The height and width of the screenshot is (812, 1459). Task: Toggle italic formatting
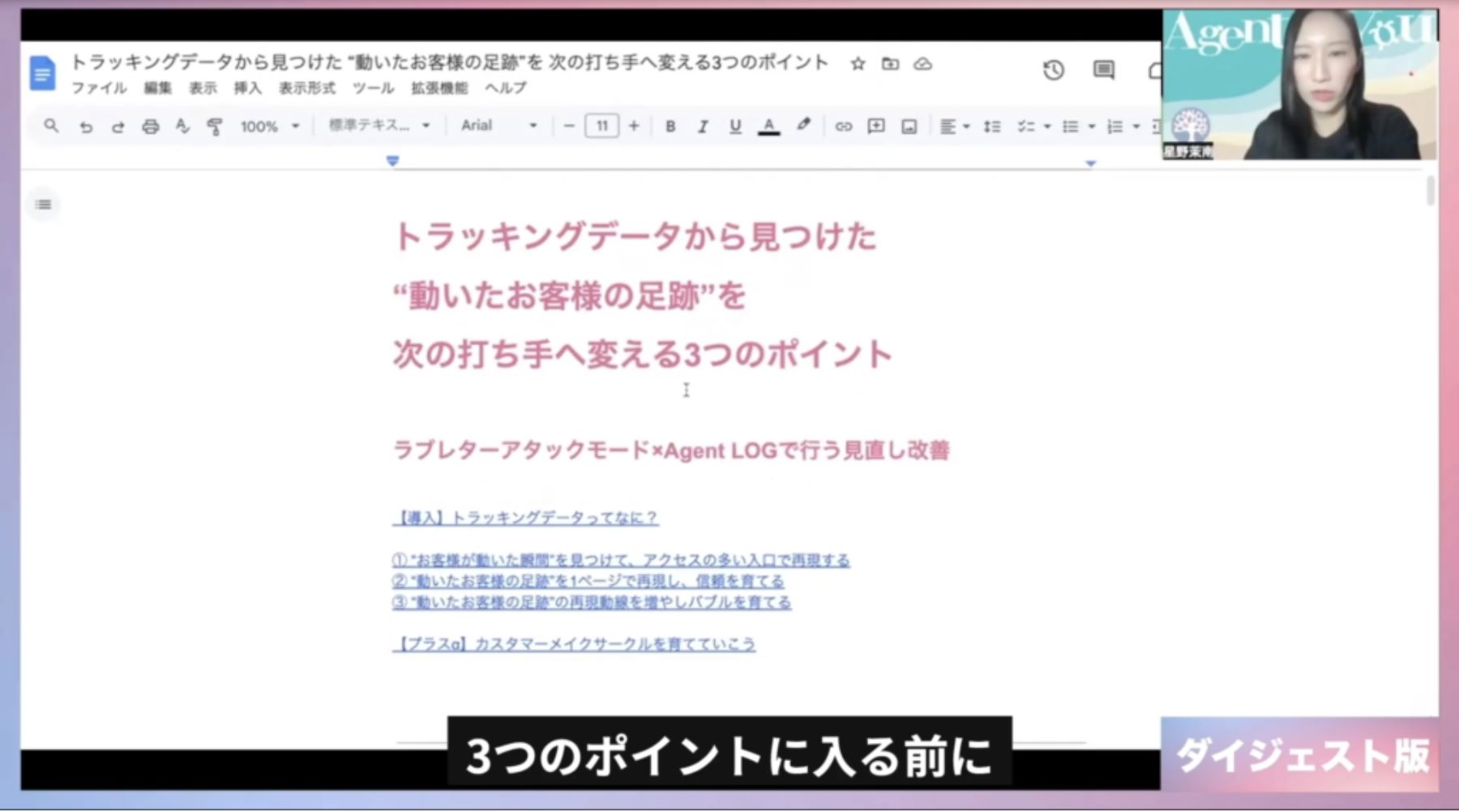pyautogui.click(x=703, y=126)
